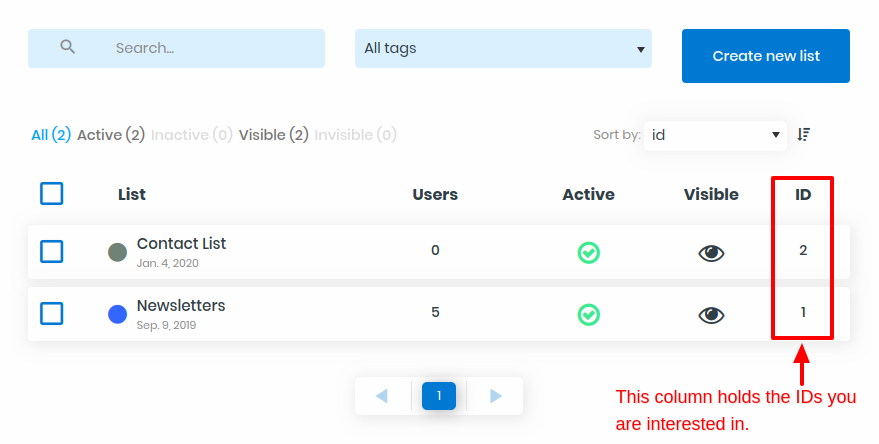Click the Create new list button
Screen dimensions: 879x444
[766, 56]
